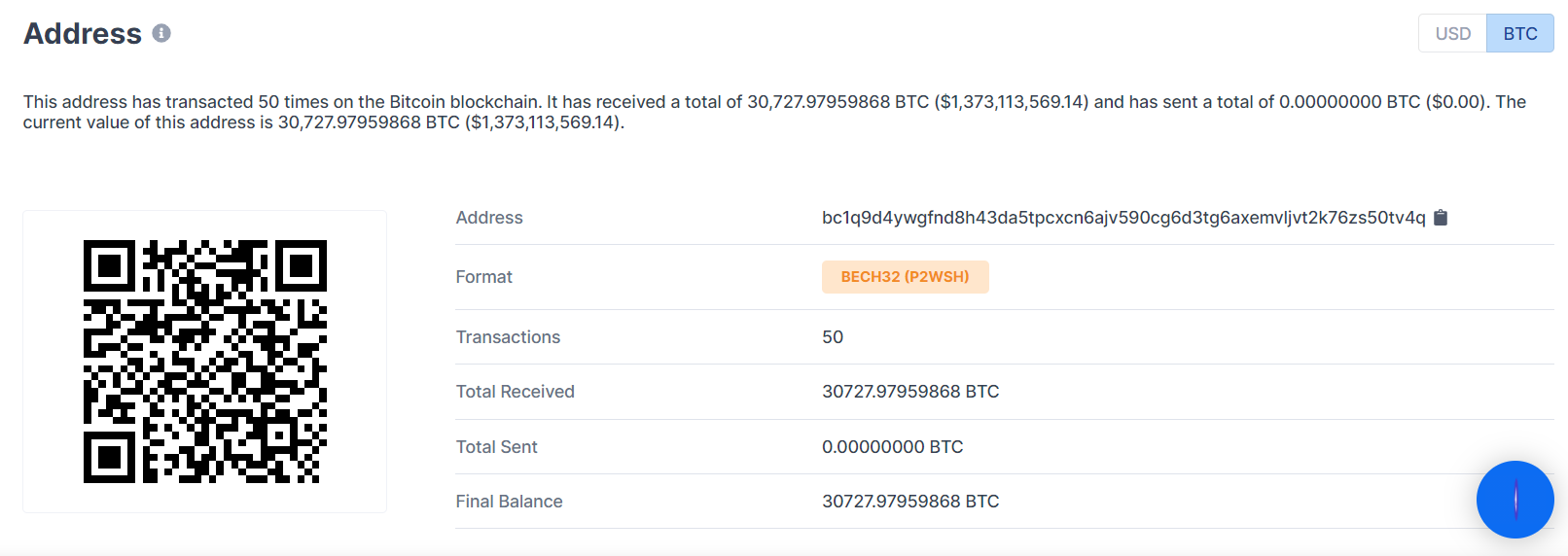Click the Format row label
The image size is (1568, 556).
point(483,277)
